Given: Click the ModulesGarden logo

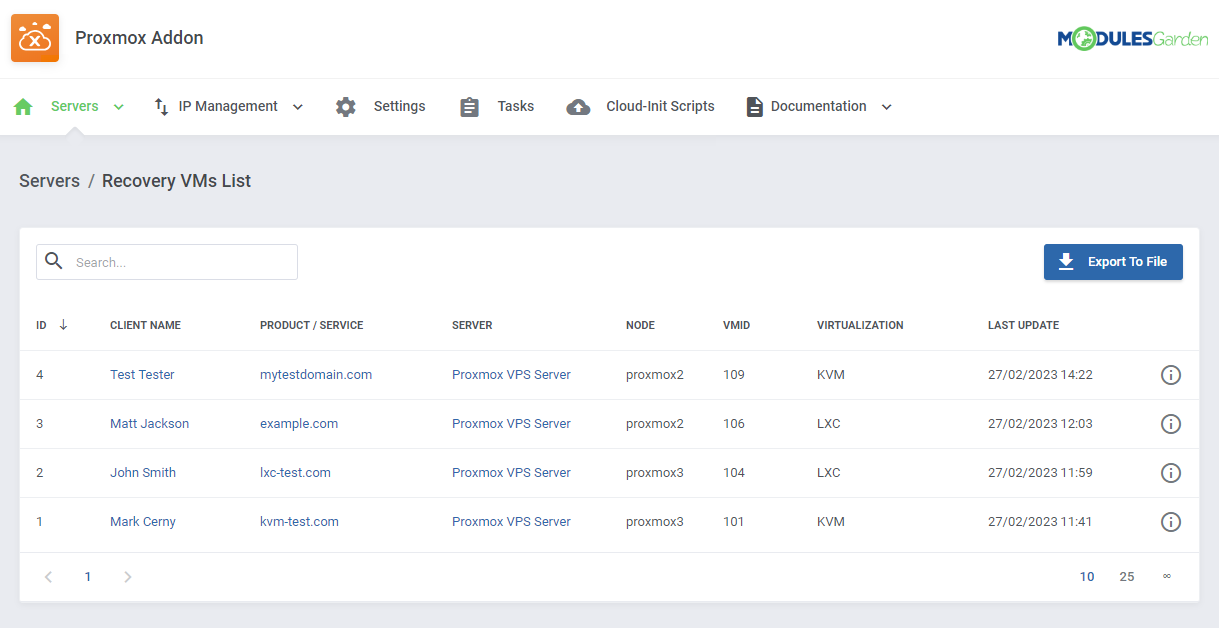Looking at the screenshot, I should pyautogui.click(x=1132, y=39).
